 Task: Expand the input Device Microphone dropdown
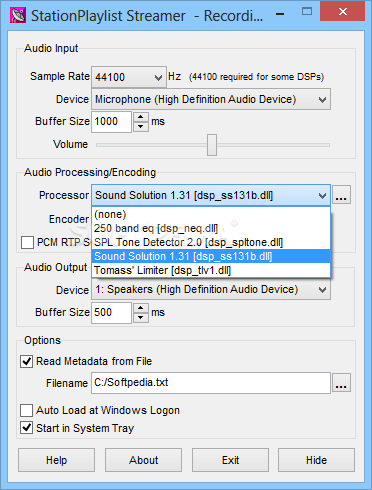coord(211,99)
